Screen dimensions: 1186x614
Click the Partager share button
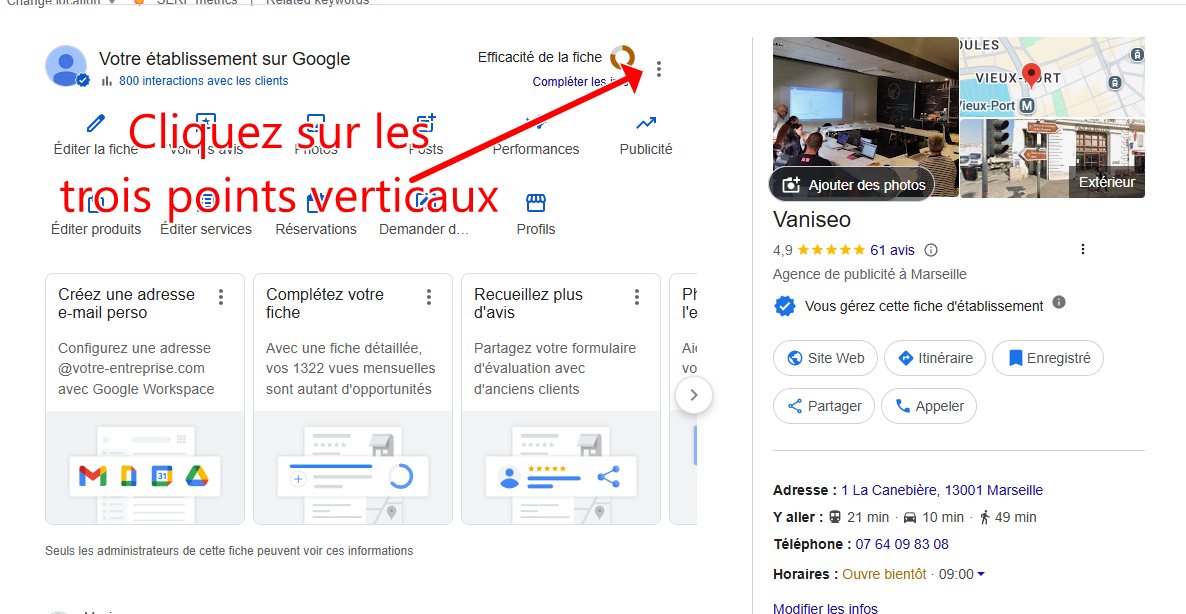pyautogui.click(x=824, y=406)
